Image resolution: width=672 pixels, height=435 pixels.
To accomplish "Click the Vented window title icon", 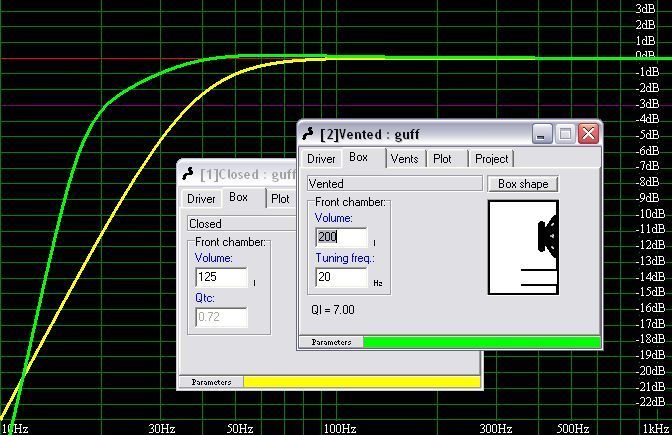I will 308,134.
